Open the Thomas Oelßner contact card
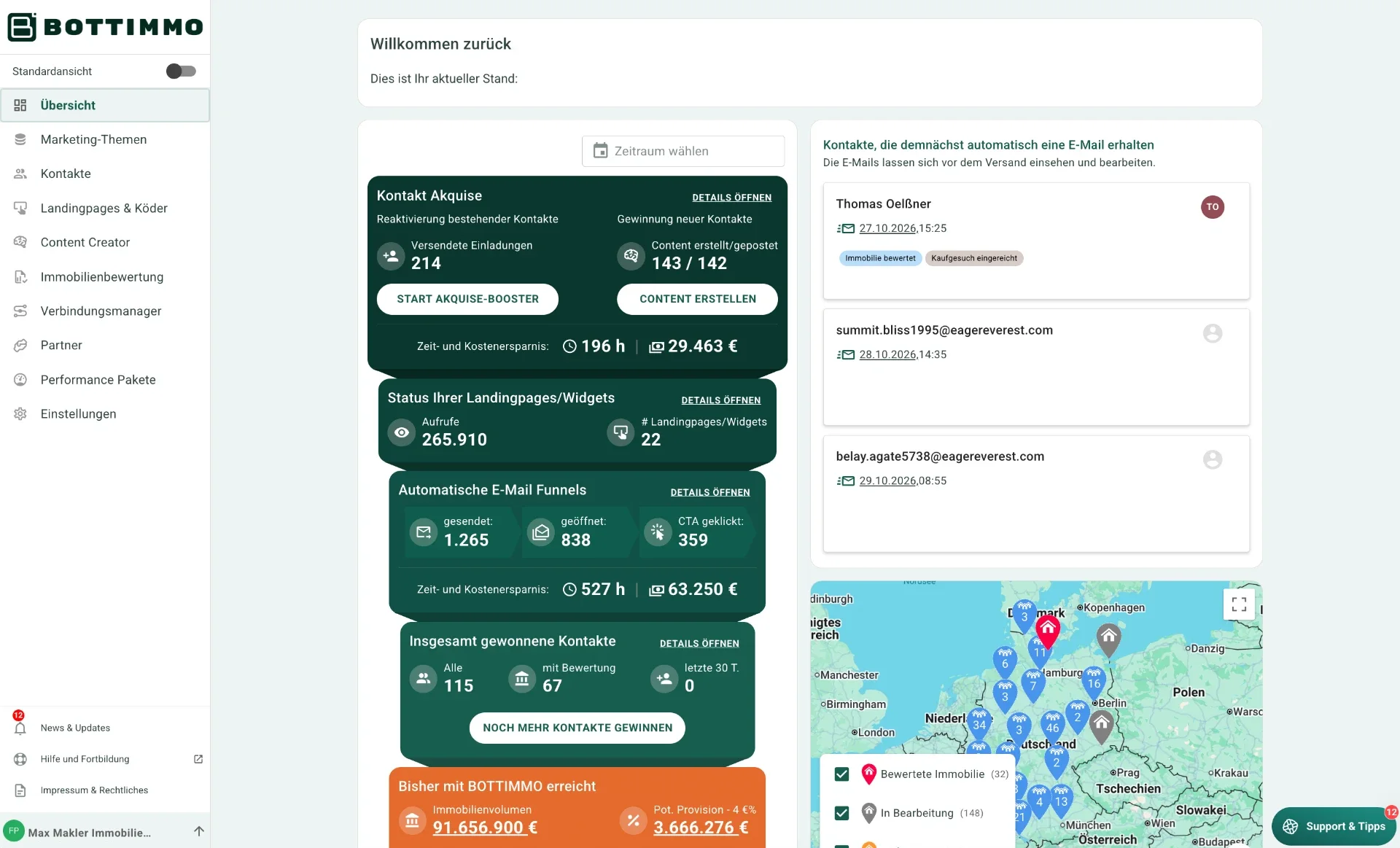 [x=1036, y=241]
